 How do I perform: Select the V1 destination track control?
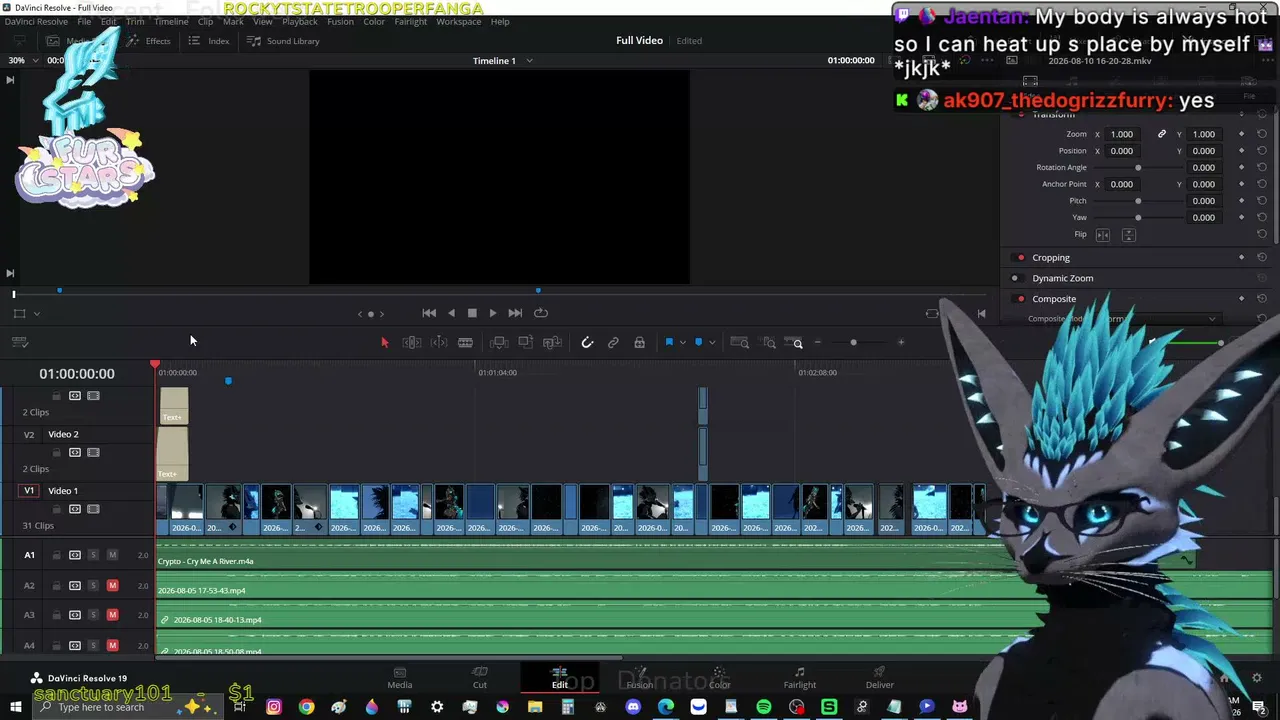(x=29, y=491)
